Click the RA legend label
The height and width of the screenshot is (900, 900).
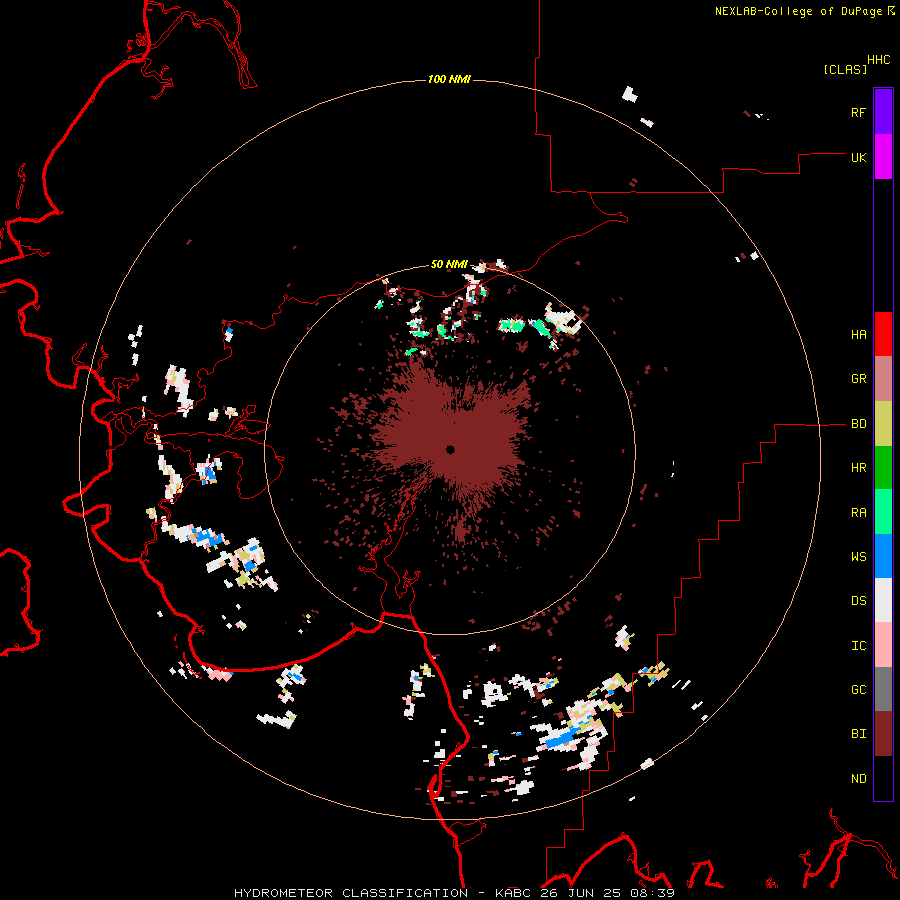click(858, 513)
